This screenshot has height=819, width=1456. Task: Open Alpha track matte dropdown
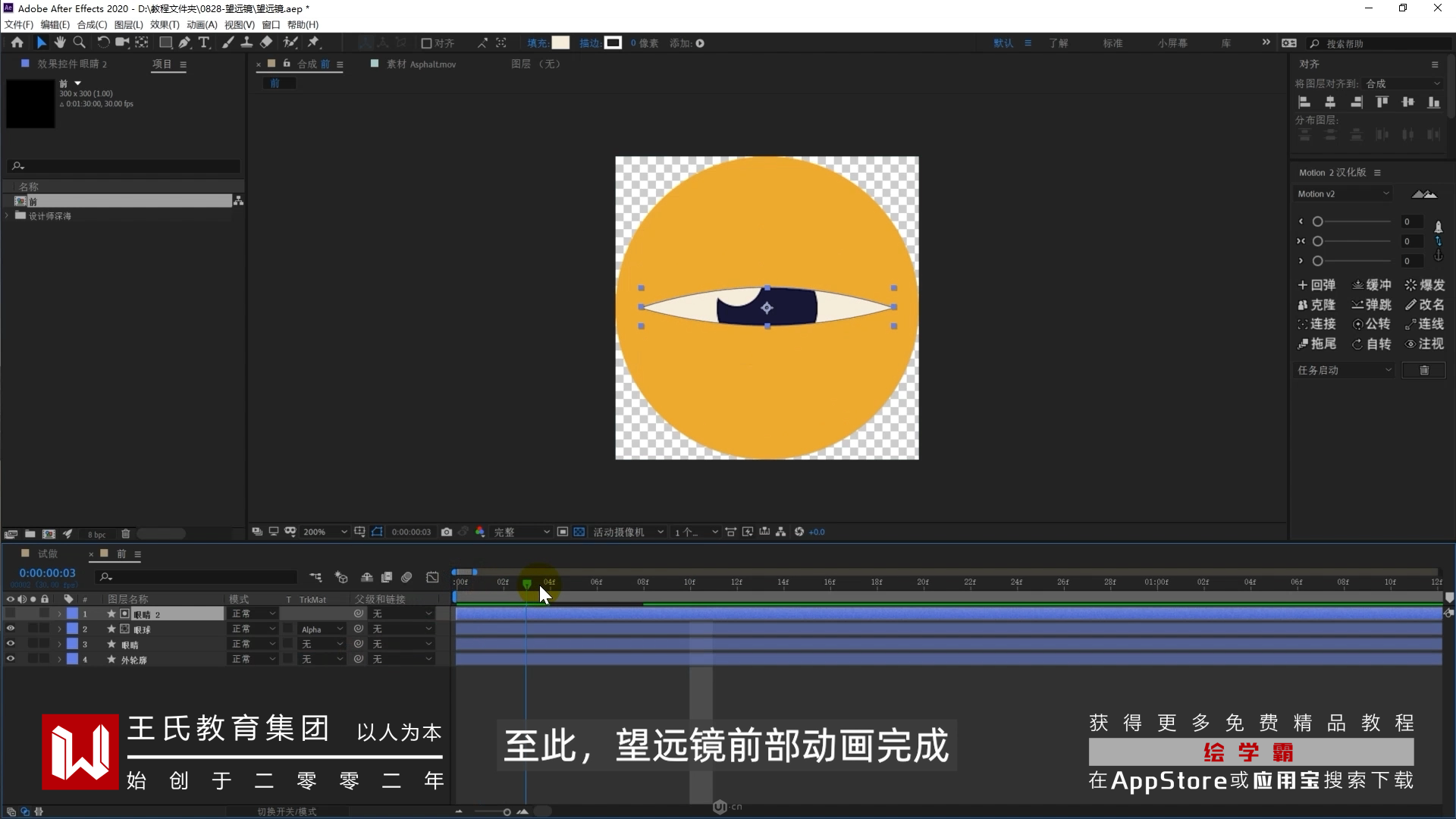click(322, 629)
